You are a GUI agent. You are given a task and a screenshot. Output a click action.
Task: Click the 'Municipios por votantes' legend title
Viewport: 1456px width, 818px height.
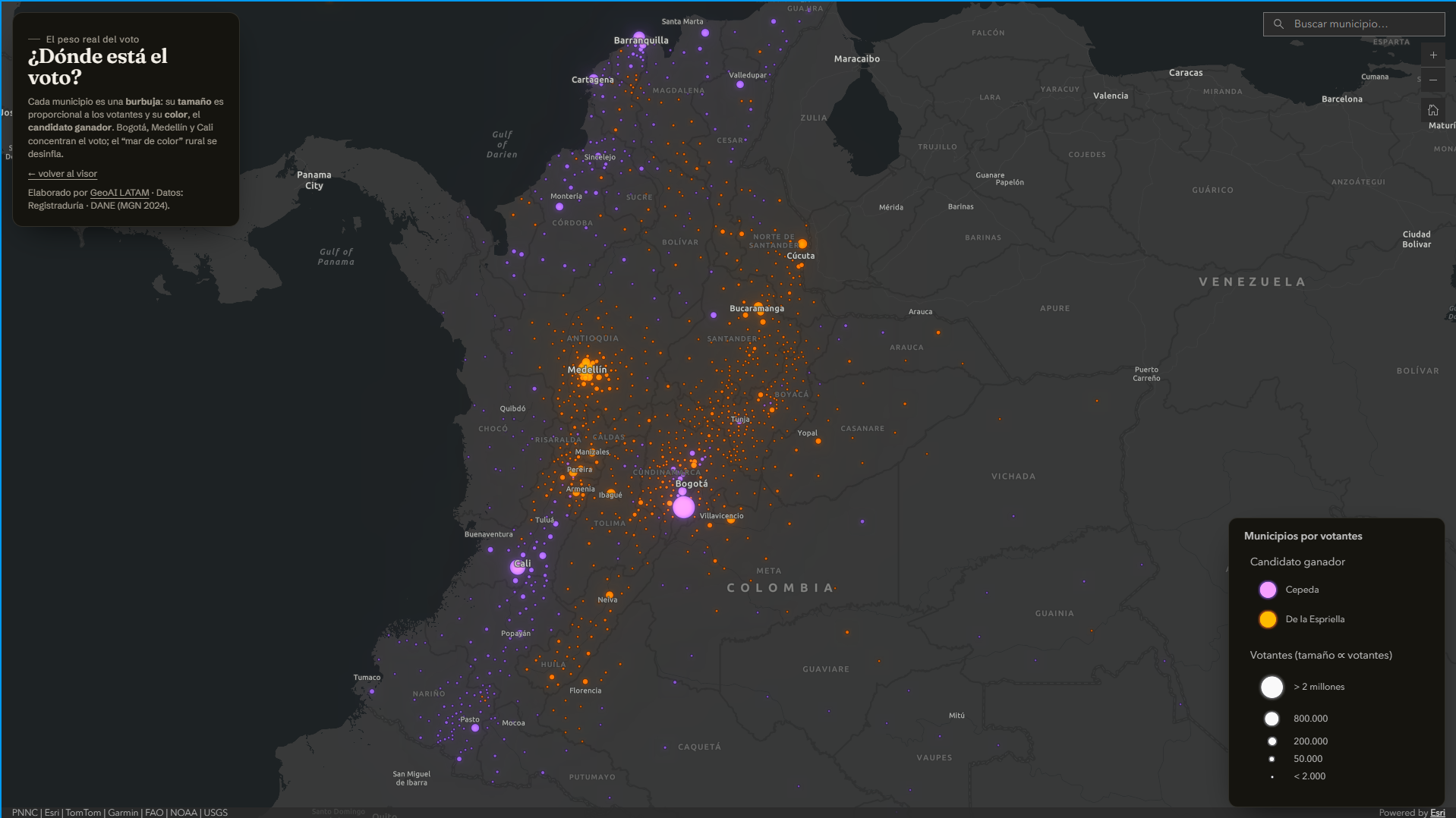[1303, 536]
